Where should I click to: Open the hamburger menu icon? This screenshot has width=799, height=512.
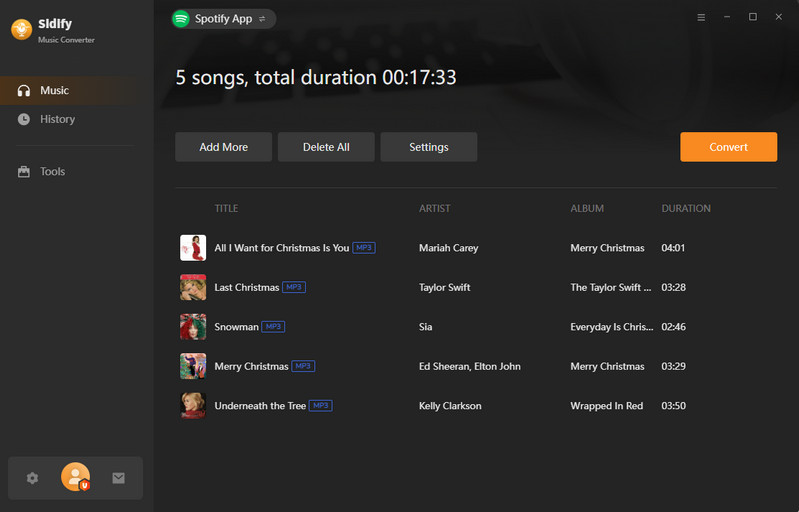click(701, 17)
